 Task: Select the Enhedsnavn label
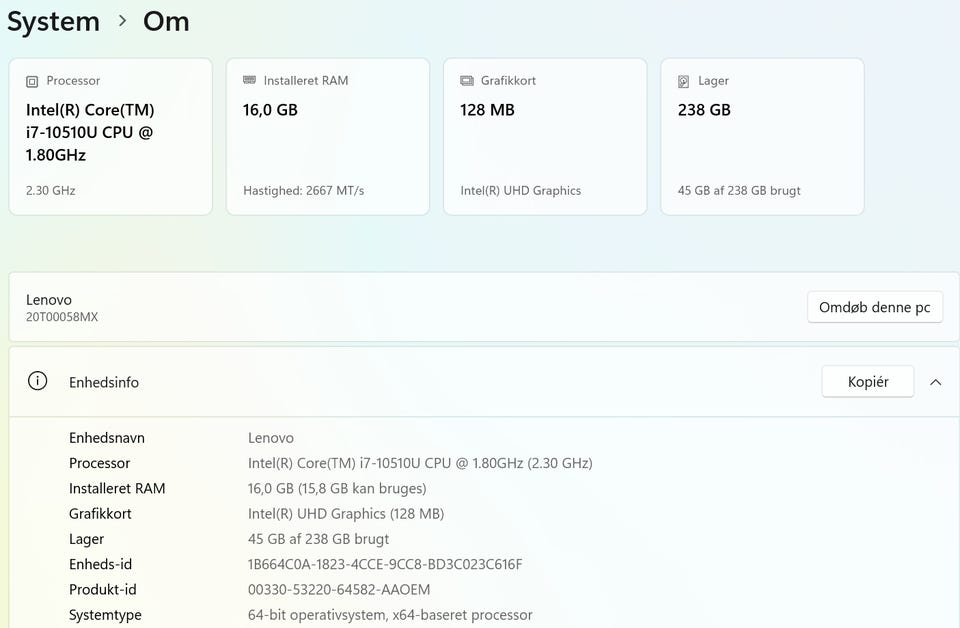coord(107,438)
